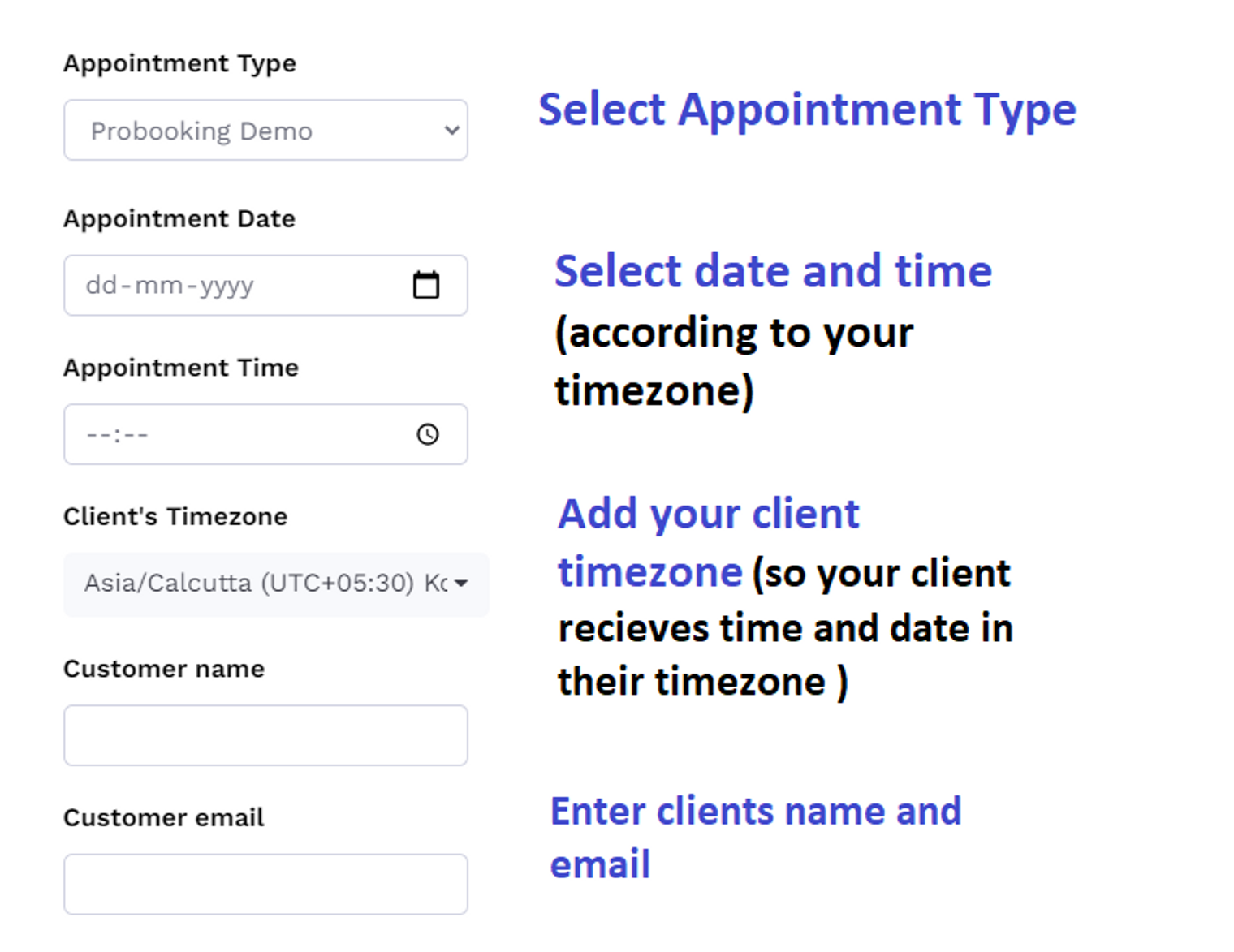Image resolution: width=1234 pixels, height=952 pixels.
Task: Click the Customer name field label
Action: point(164,669)
